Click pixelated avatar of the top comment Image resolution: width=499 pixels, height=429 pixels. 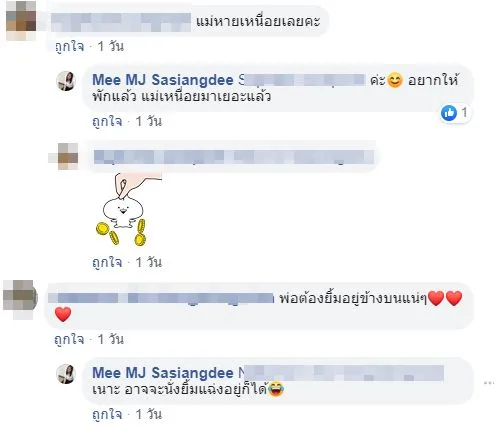[21, 21]
